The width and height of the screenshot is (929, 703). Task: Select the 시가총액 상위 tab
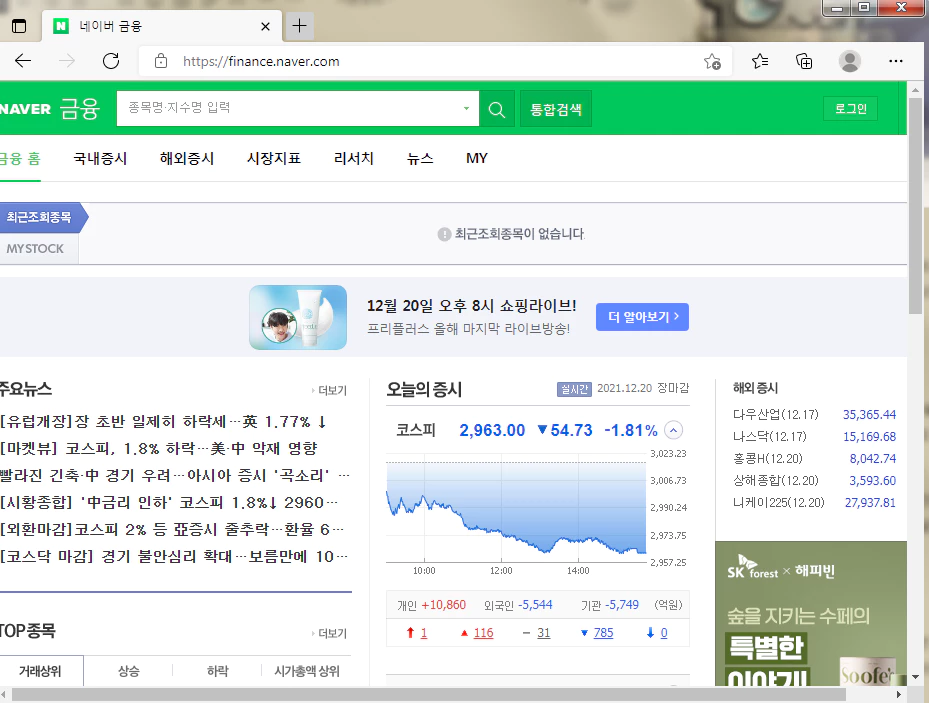[x=307, y=671]
